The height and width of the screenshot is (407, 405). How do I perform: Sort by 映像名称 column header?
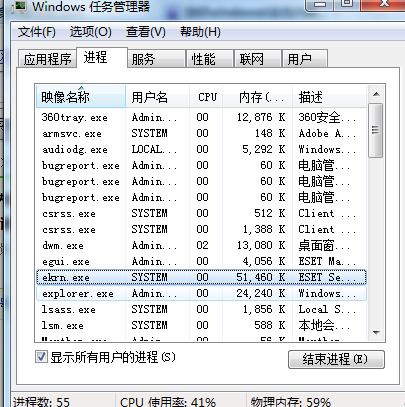80,97
